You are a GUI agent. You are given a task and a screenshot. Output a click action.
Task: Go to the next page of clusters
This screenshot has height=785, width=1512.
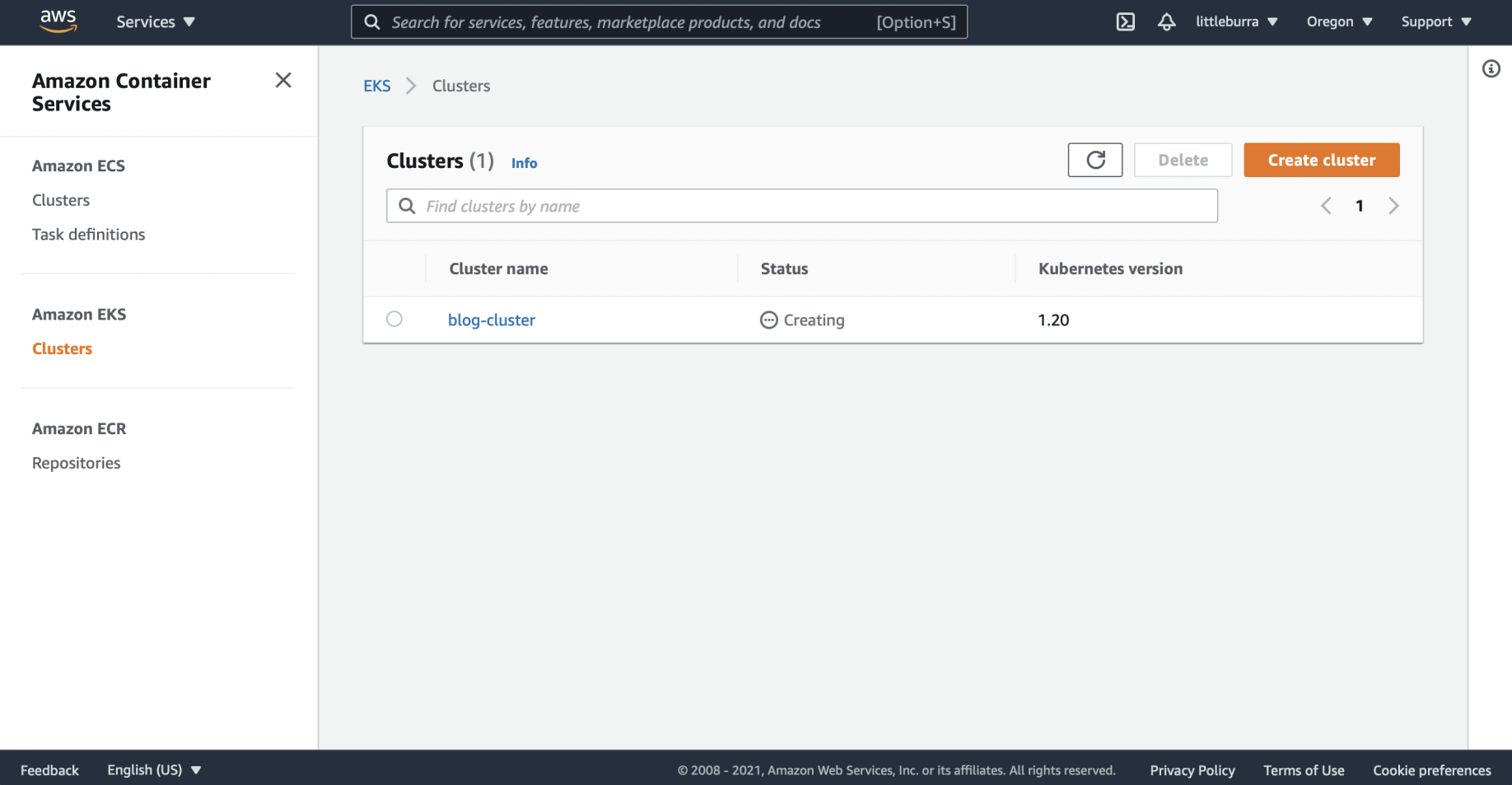pyautogui.click(x=1393, y=206)
